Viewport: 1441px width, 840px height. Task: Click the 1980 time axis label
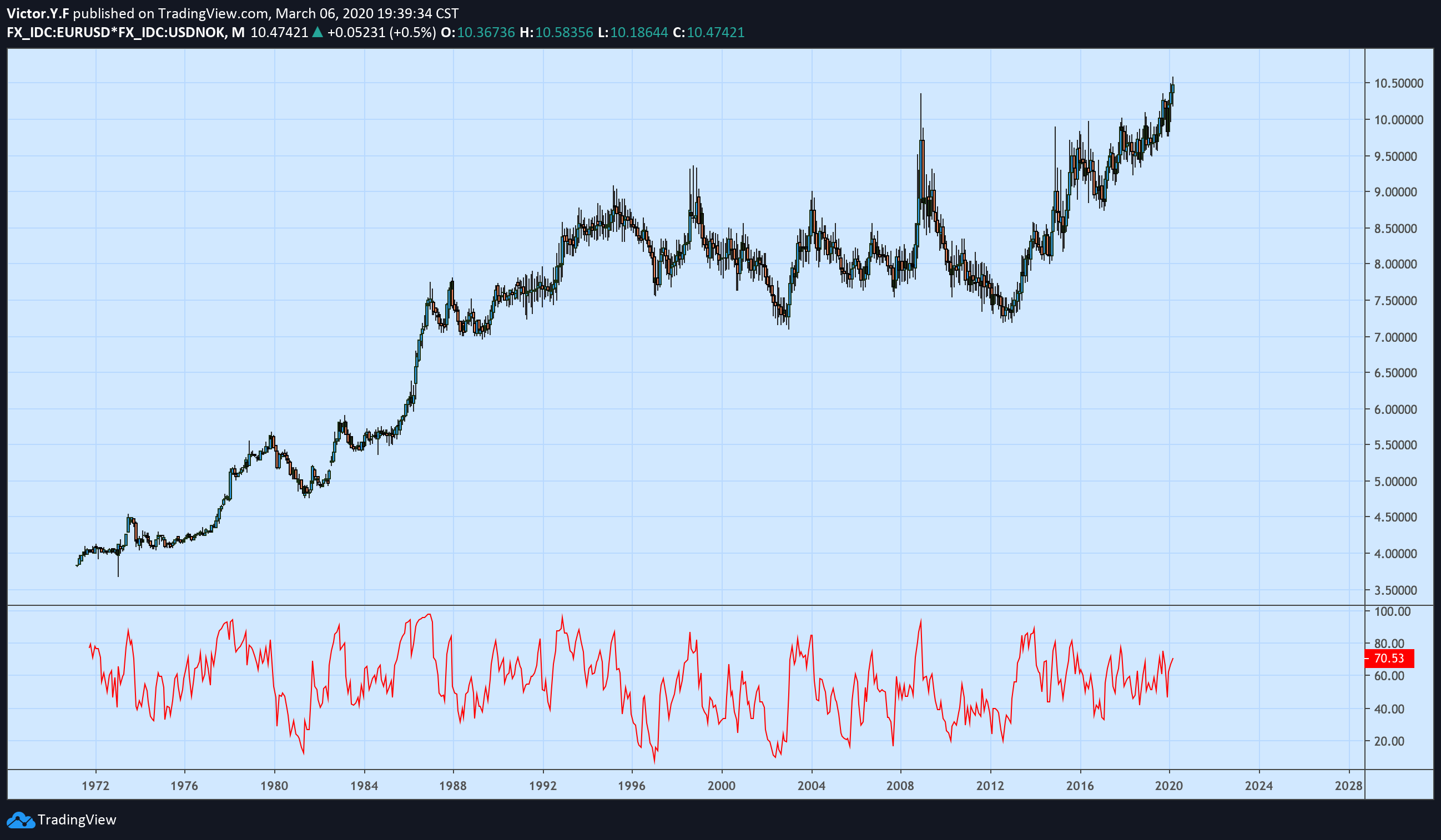[x=274, y=786]
